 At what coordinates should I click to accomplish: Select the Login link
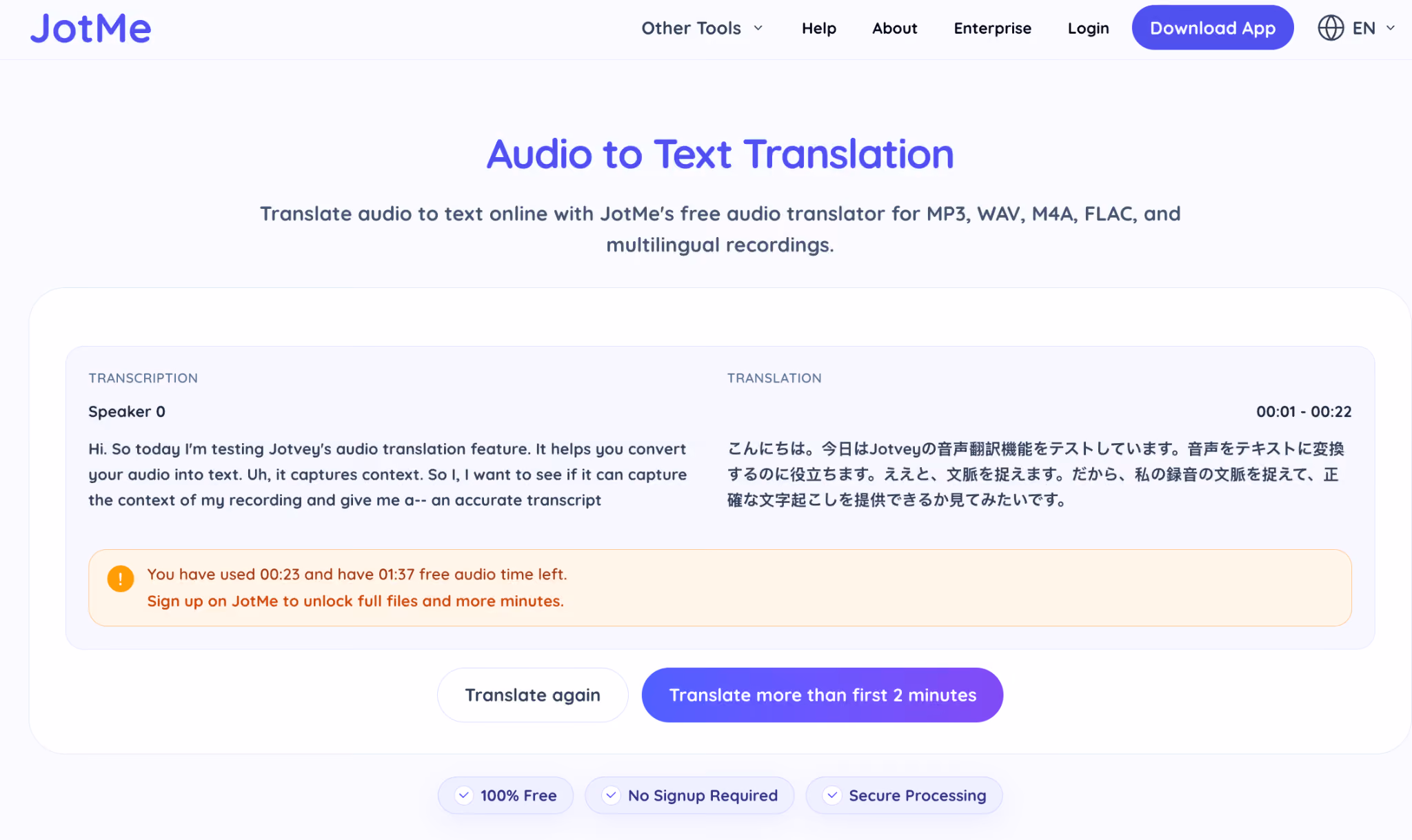click(1088, 28)
